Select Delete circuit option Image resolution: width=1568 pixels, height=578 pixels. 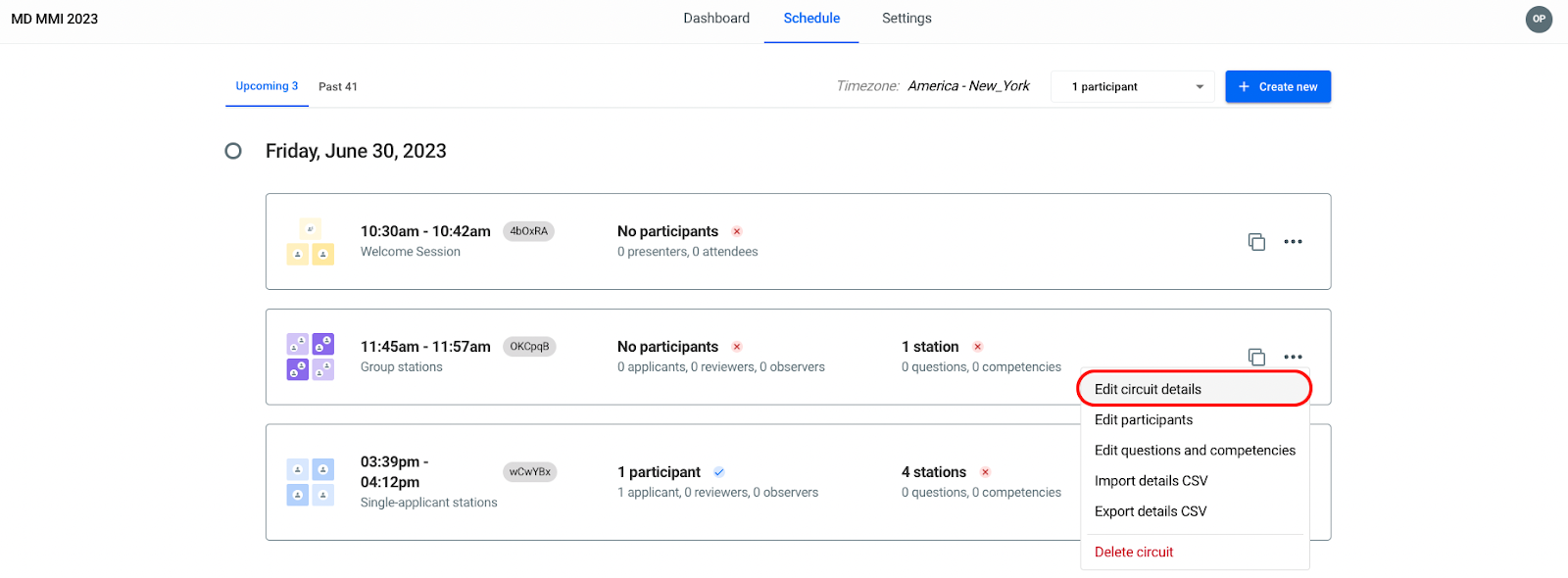tap(1134, 552)
